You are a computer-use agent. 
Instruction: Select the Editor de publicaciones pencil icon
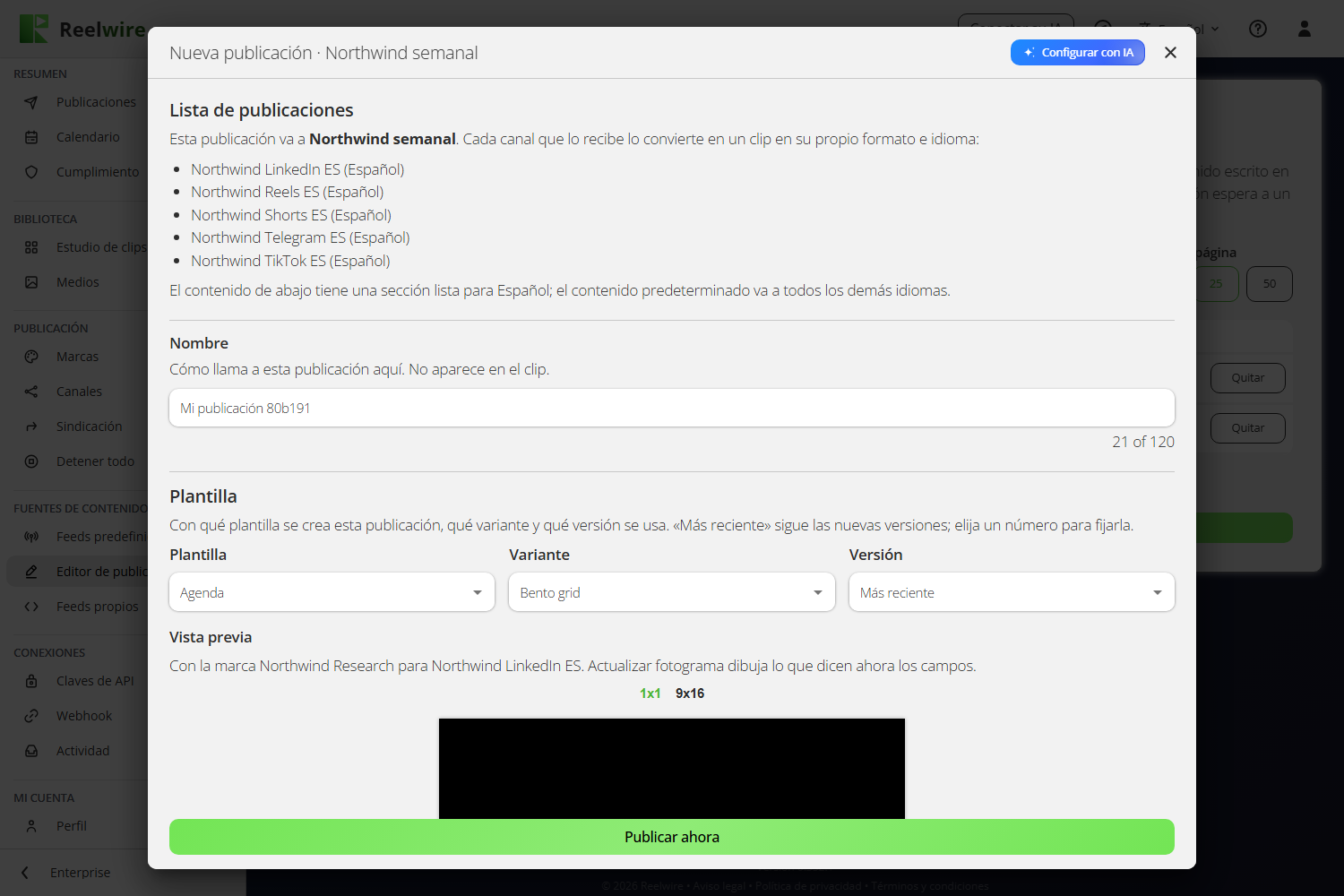[31, 572]
